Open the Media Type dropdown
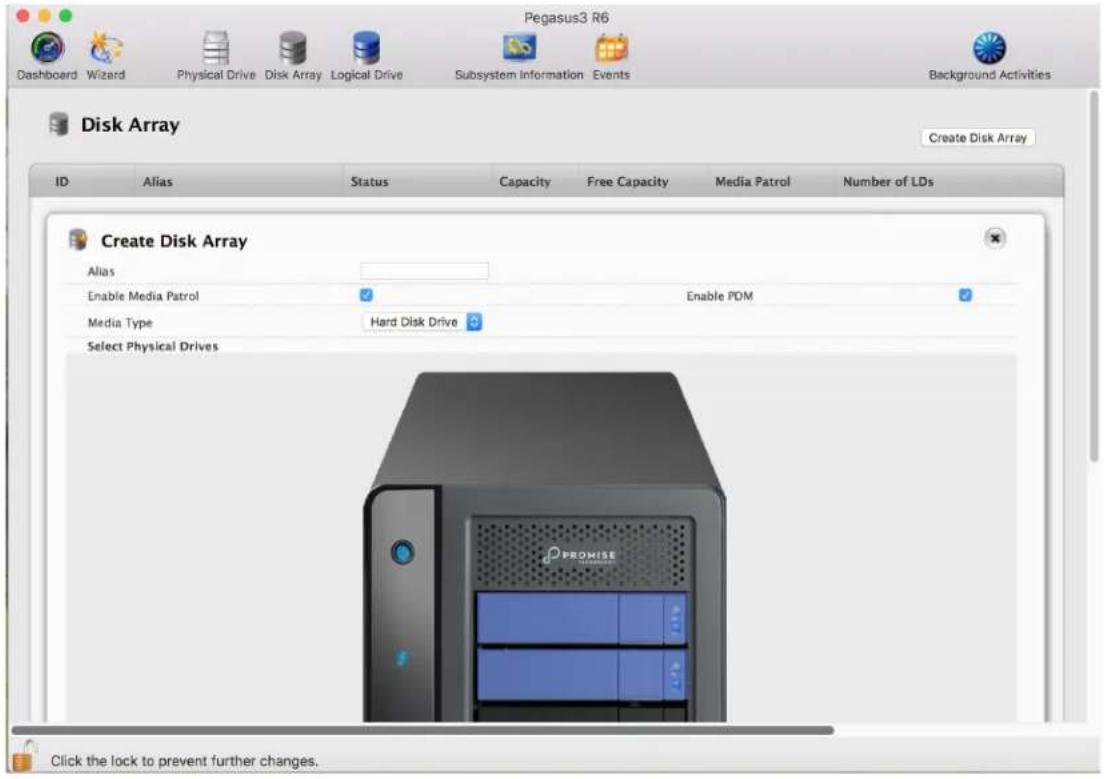Viewport: 1104px width, 779px height. 422,322
